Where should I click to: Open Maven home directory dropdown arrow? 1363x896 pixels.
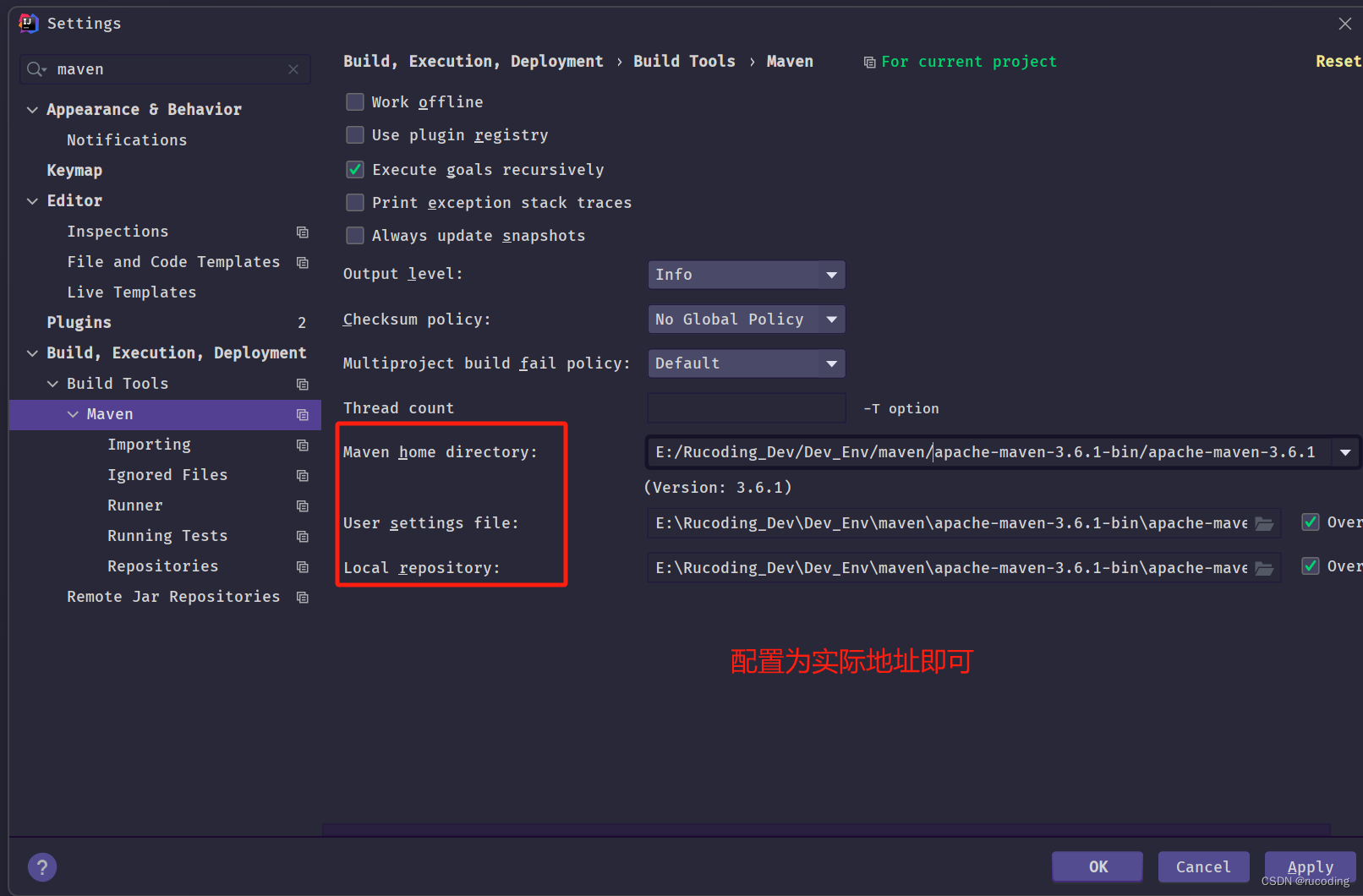[x=1344, y=452]
